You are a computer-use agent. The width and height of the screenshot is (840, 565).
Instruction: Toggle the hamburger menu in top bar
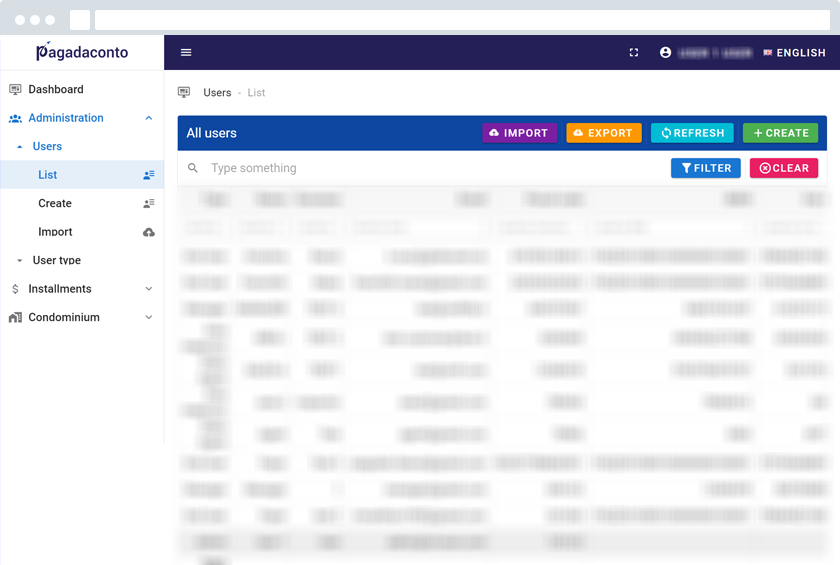point(186,53)
